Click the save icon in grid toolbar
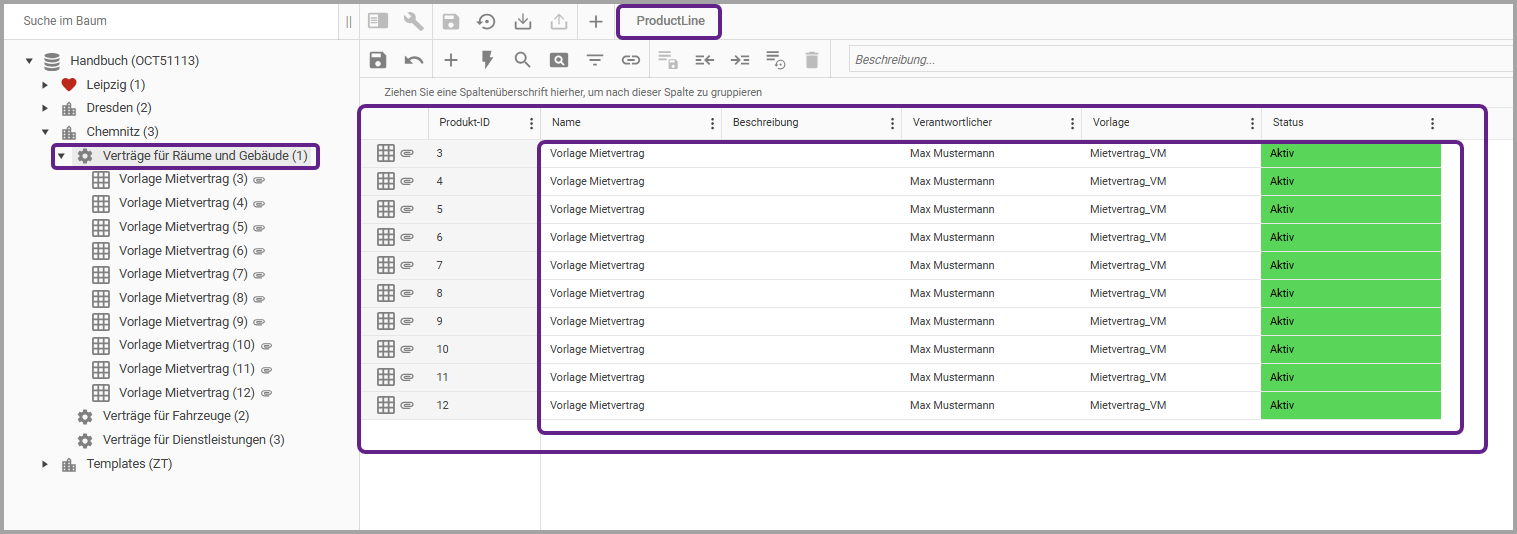 point(378,60)
